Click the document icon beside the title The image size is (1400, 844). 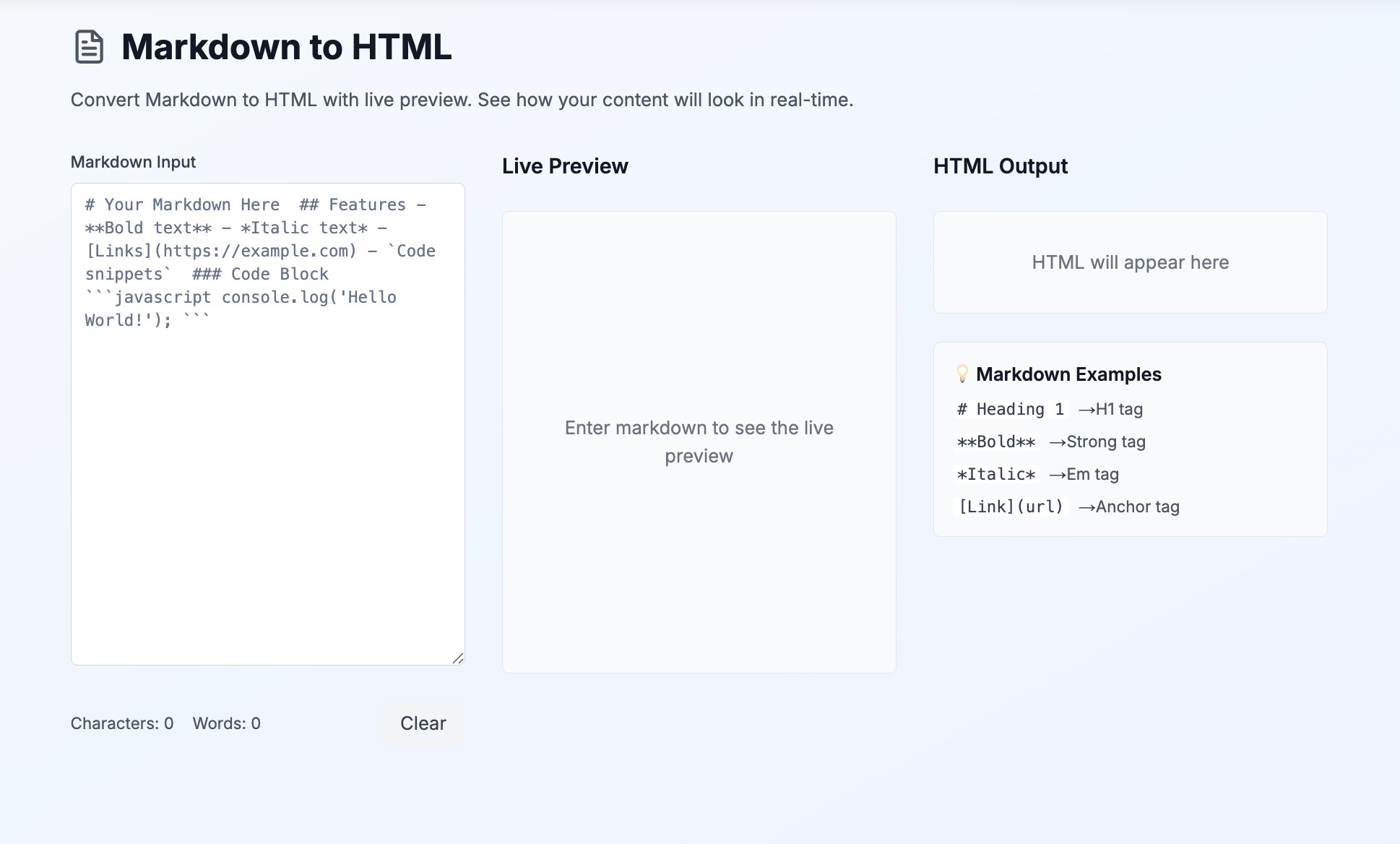[89, 47]
